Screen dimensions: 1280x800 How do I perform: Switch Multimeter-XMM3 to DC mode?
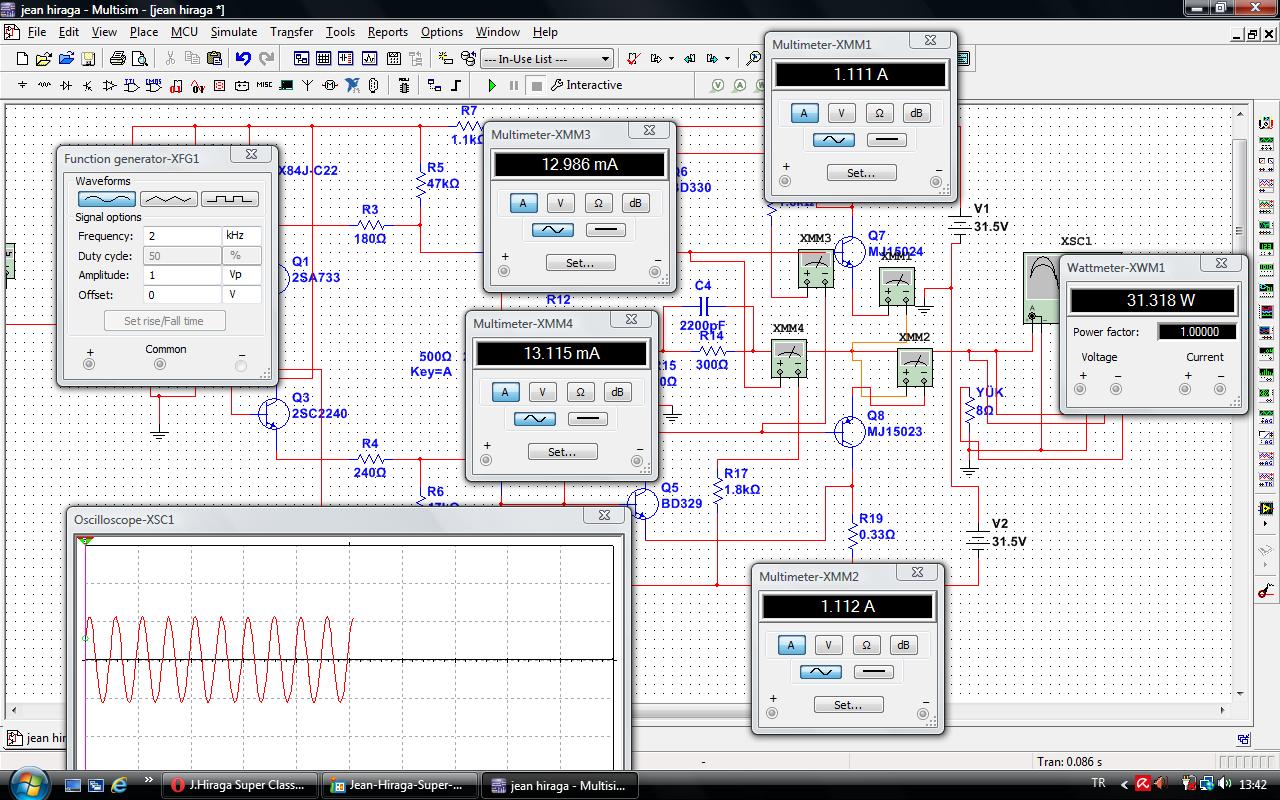(x=605, y=230)
